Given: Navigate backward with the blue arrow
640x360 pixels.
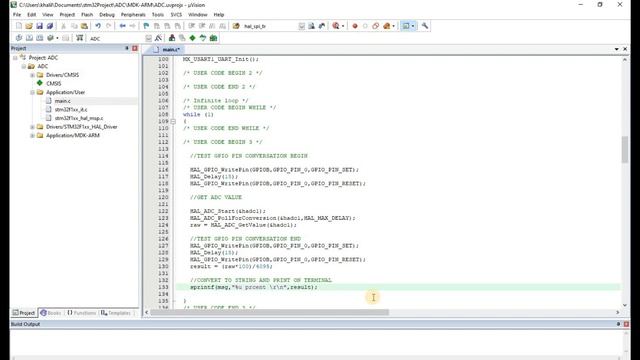Looking at the screenshot, I should (122, 26).
